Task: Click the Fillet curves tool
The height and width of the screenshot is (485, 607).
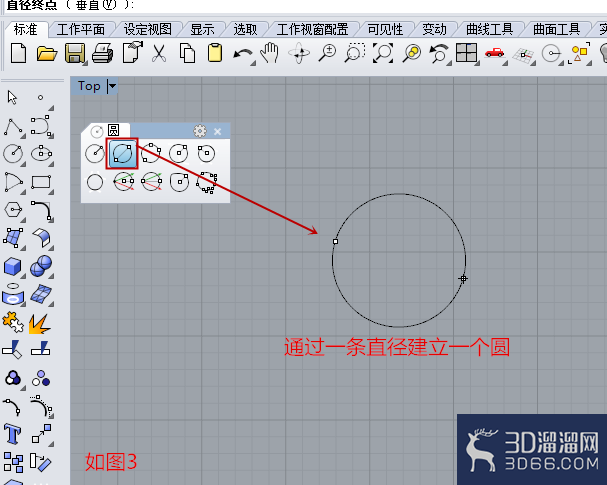Action: pyautogui.click(x=41, y=211)
